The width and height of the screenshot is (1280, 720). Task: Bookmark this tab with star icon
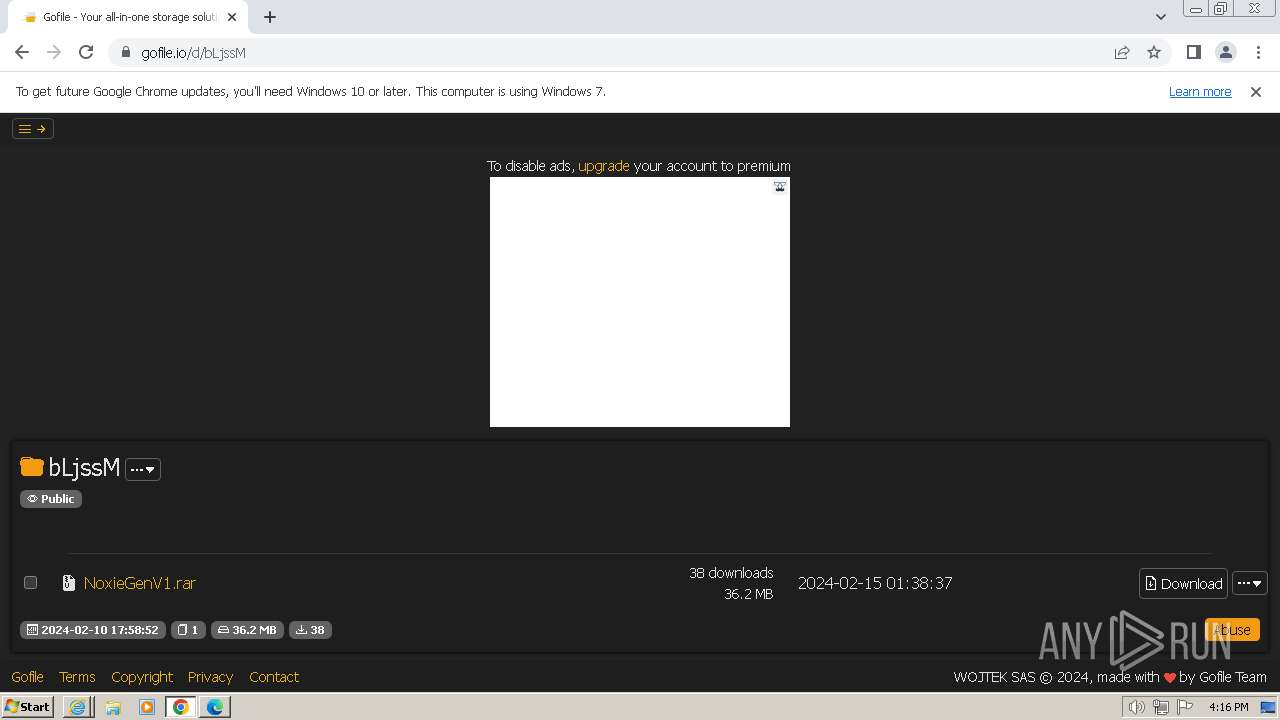1154,52
